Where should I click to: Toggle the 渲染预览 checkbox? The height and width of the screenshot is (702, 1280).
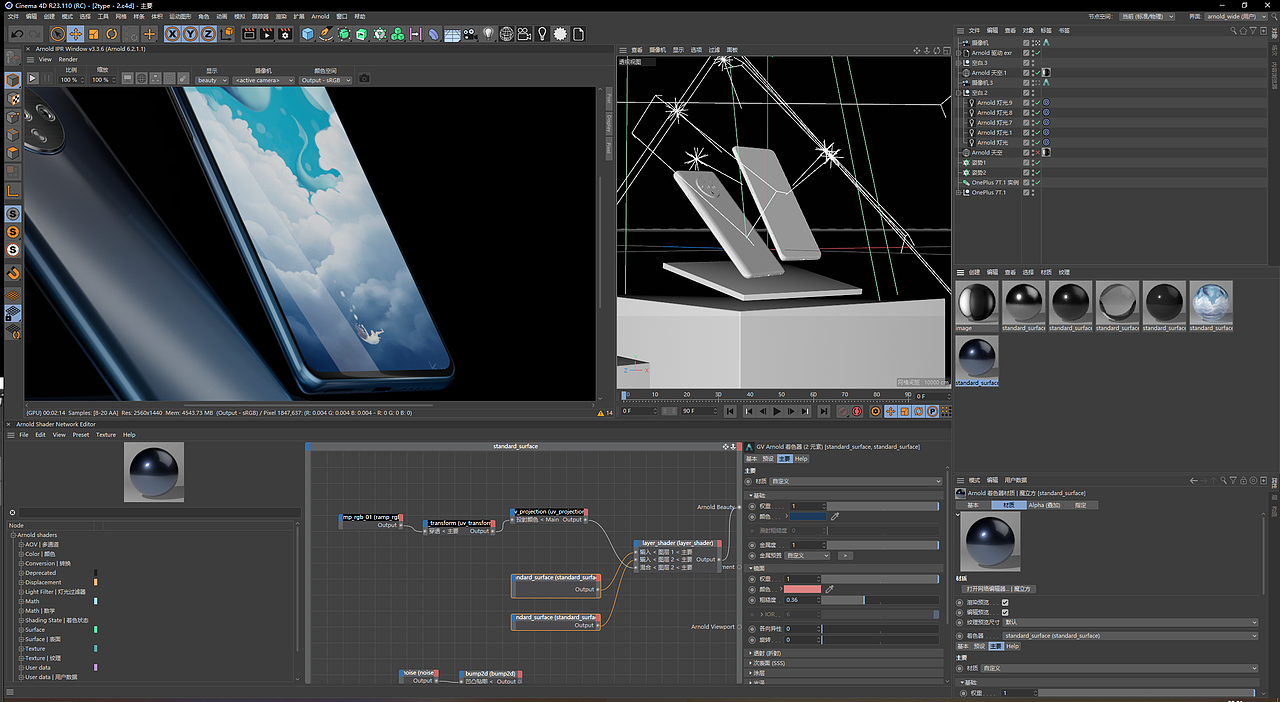pos(1005,602)
